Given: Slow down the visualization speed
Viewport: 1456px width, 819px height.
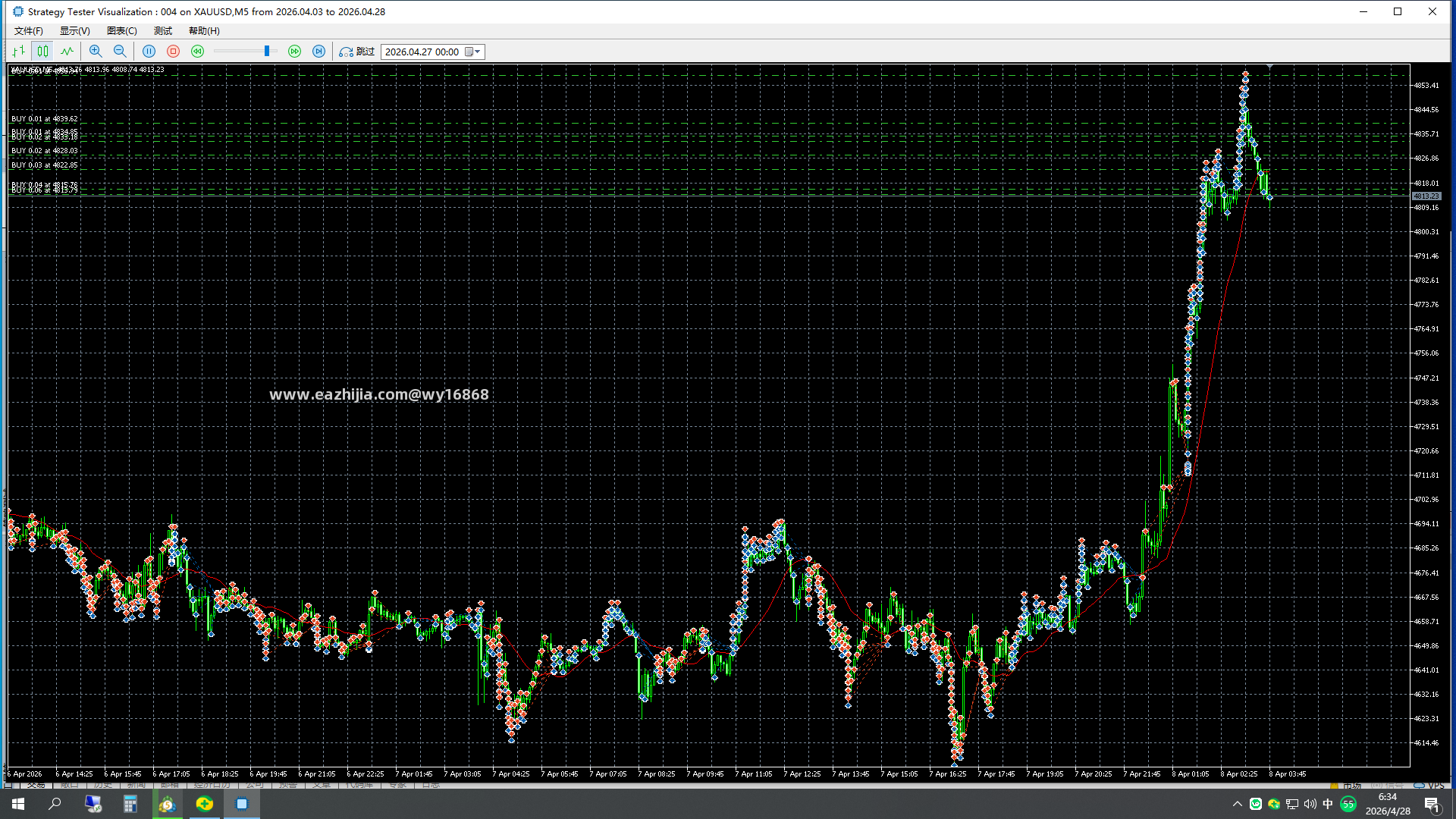Looking at the screenshot, I should pyautogui.click(x=198, y=52).
